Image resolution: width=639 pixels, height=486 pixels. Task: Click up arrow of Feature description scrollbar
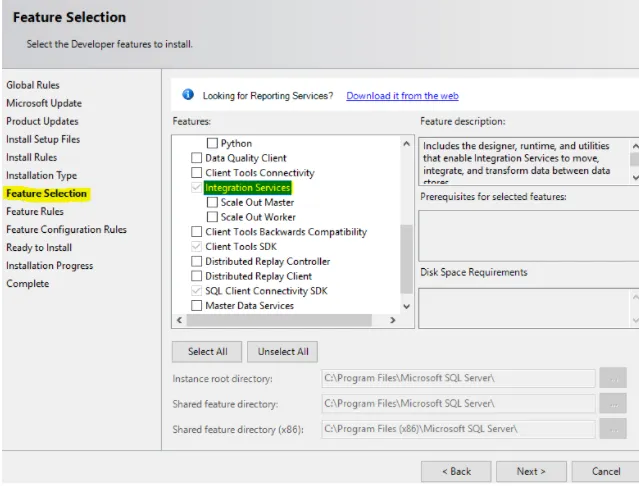pos(635,146)
